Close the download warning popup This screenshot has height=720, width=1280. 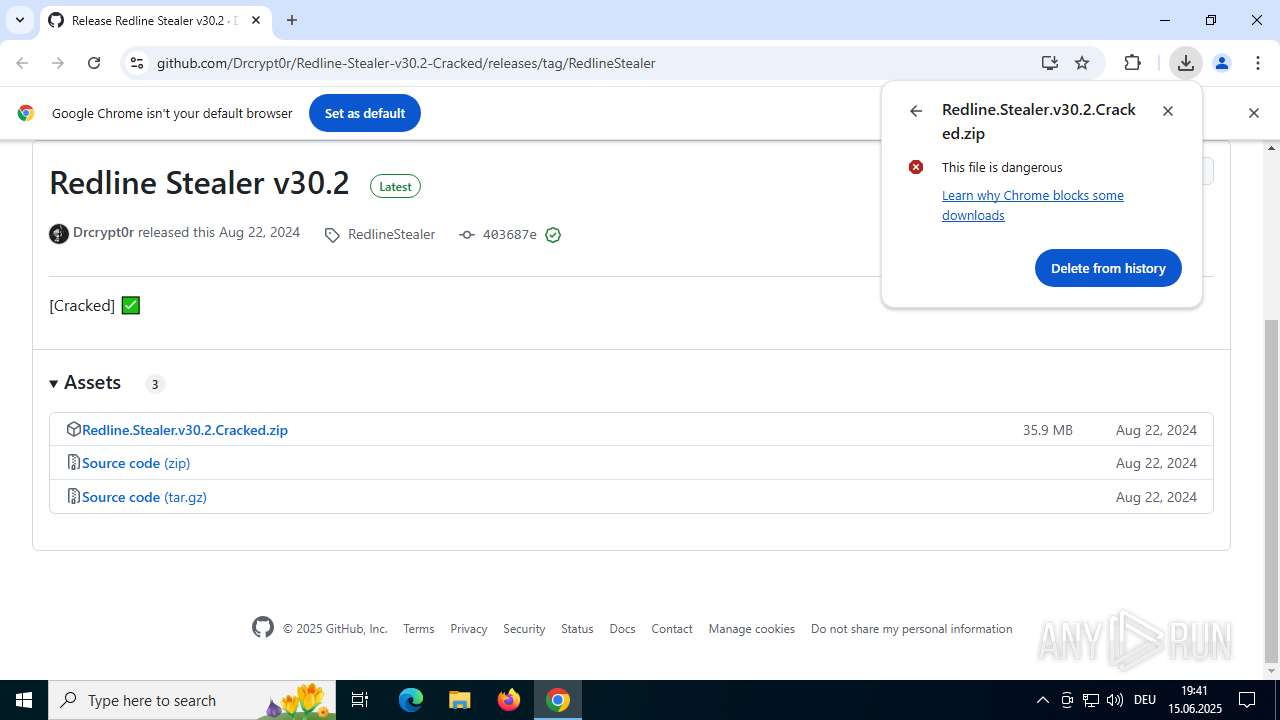coord(1167,111)
